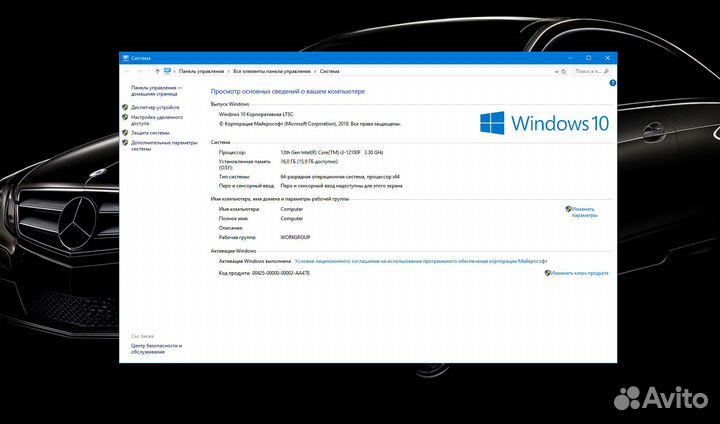The image size is (720, 424).
Task: Go up one level with up arrow
Action: click(x=157, y=72)
